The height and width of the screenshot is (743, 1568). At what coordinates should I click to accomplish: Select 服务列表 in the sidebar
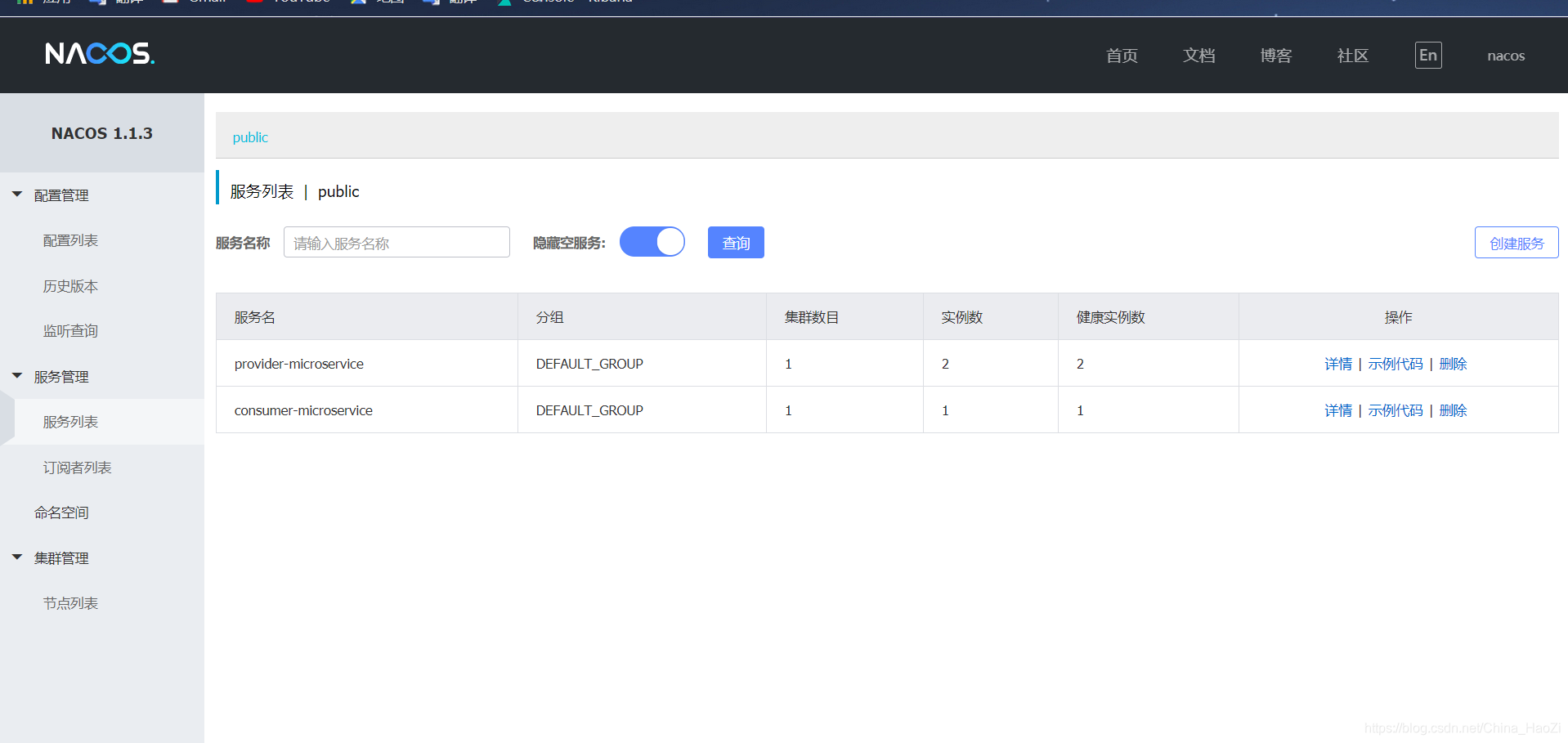coord(70,422)
